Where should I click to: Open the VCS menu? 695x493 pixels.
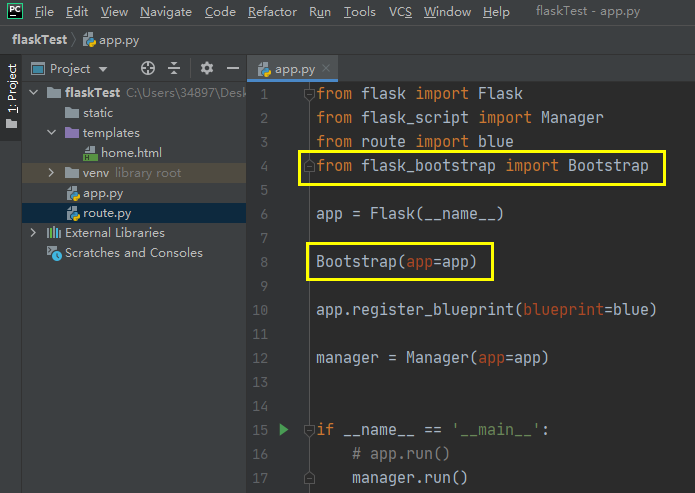[x=400, y=12]
